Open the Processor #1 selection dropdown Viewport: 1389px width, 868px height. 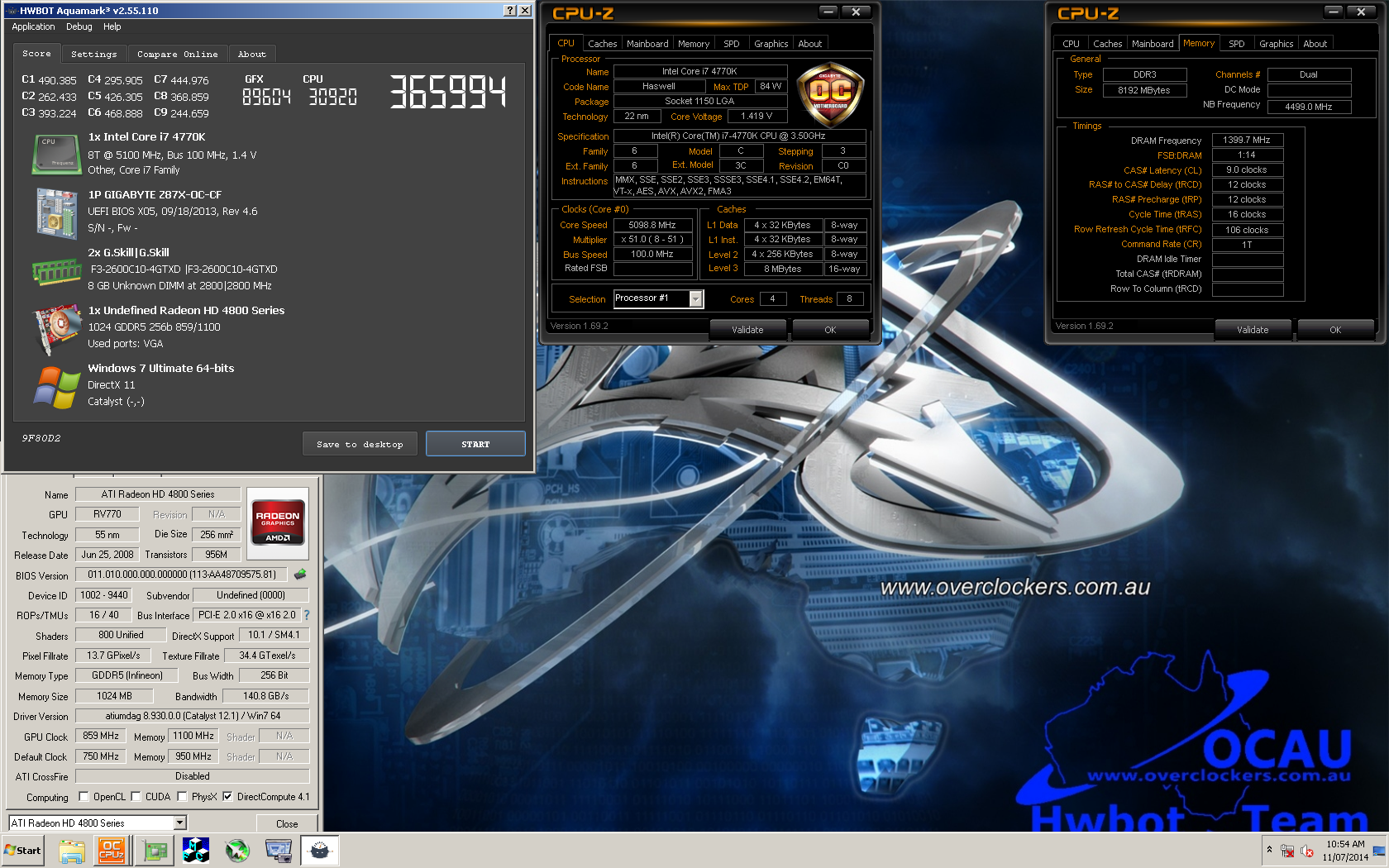click(x=696, y=298)
